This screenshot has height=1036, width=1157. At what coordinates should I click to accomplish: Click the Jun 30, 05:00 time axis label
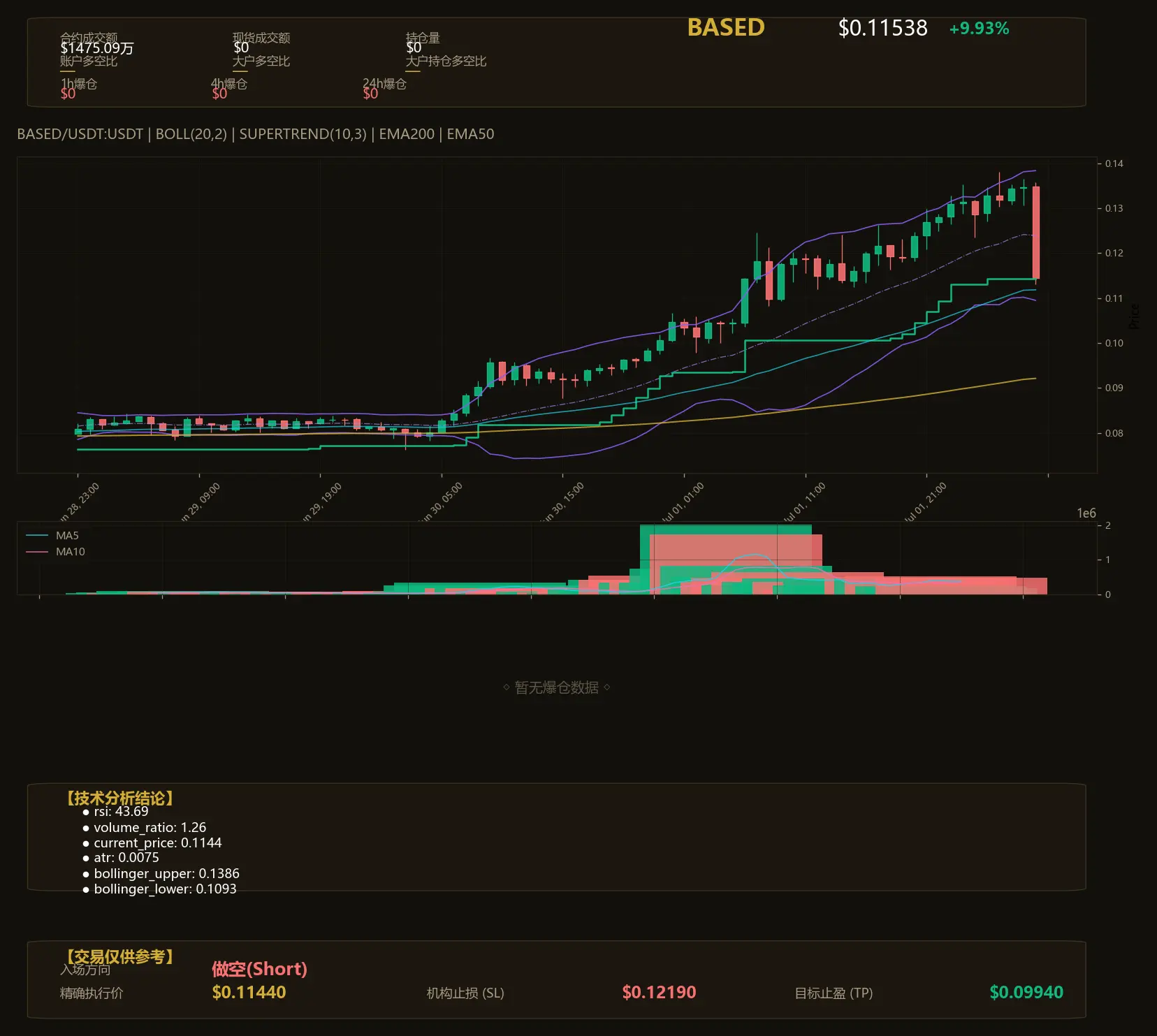click(x=441, y=502)
